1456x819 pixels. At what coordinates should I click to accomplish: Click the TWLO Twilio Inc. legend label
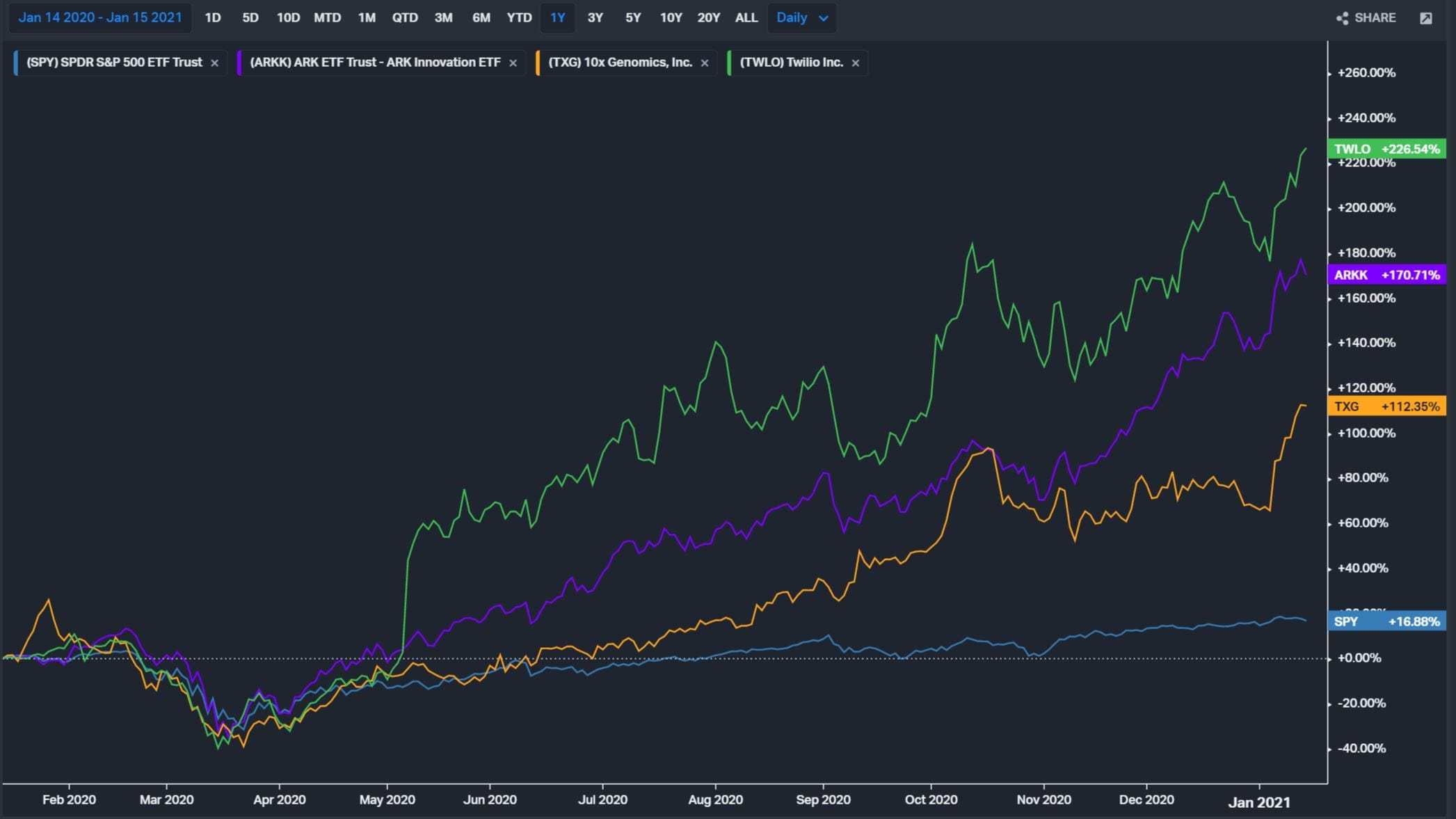[x=791, y=63]
